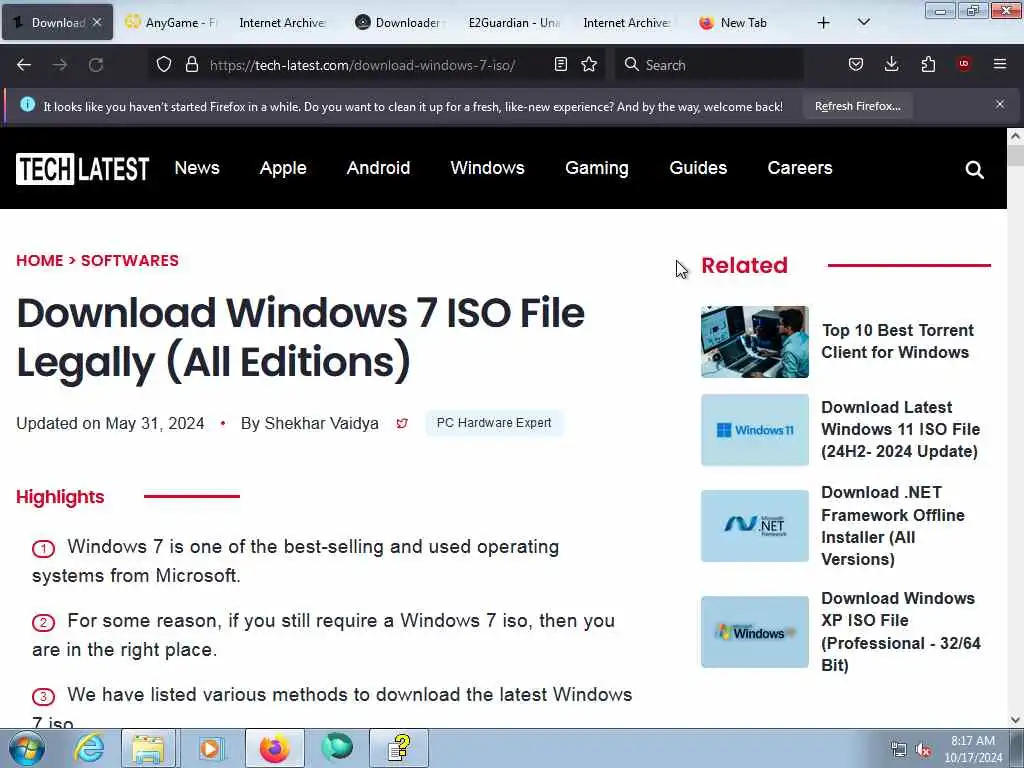The width and height of the screenshot is (1024, 768).
Task: Dismiss the Firefox refresh notification bar
Action: coord(1000,104)
